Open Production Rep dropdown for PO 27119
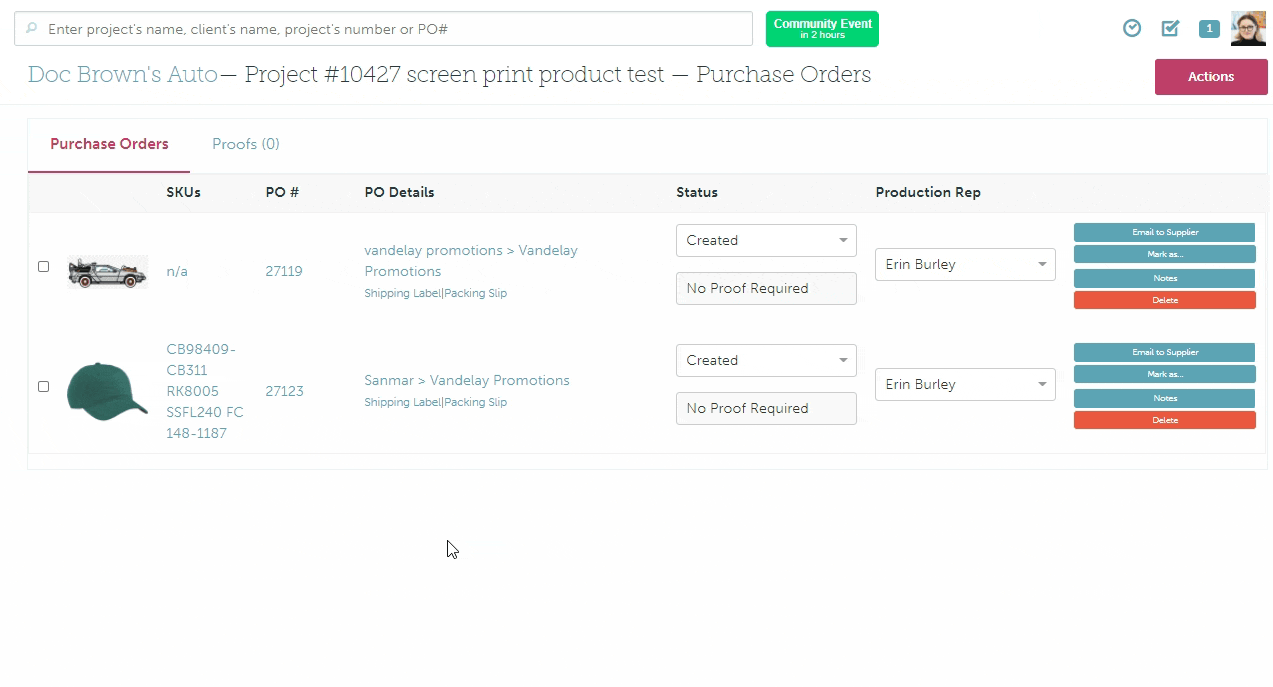 coord(965,265)
